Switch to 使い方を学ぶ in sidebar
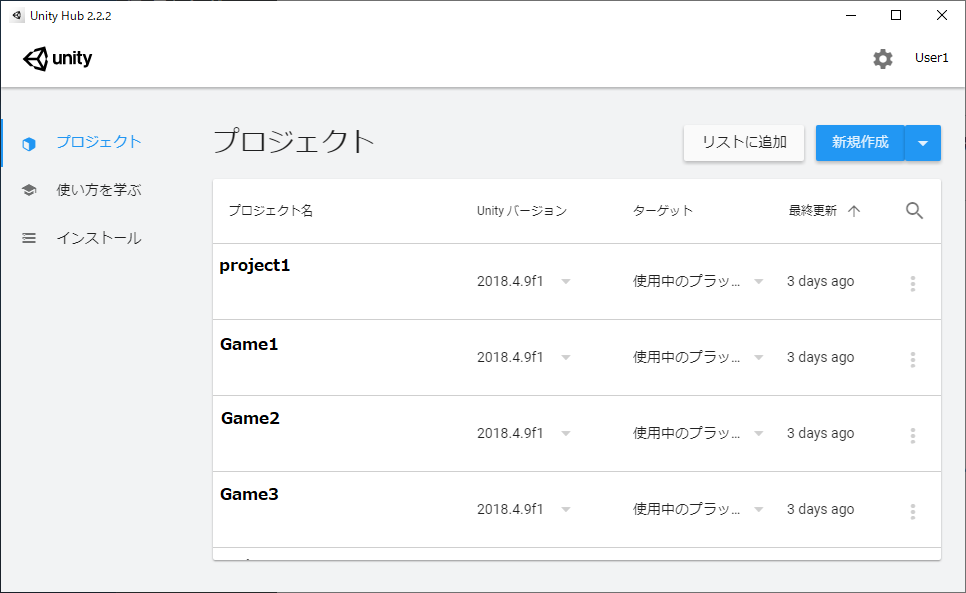The width and height of the screenshot is (966, 593). (x=98, y=190)
